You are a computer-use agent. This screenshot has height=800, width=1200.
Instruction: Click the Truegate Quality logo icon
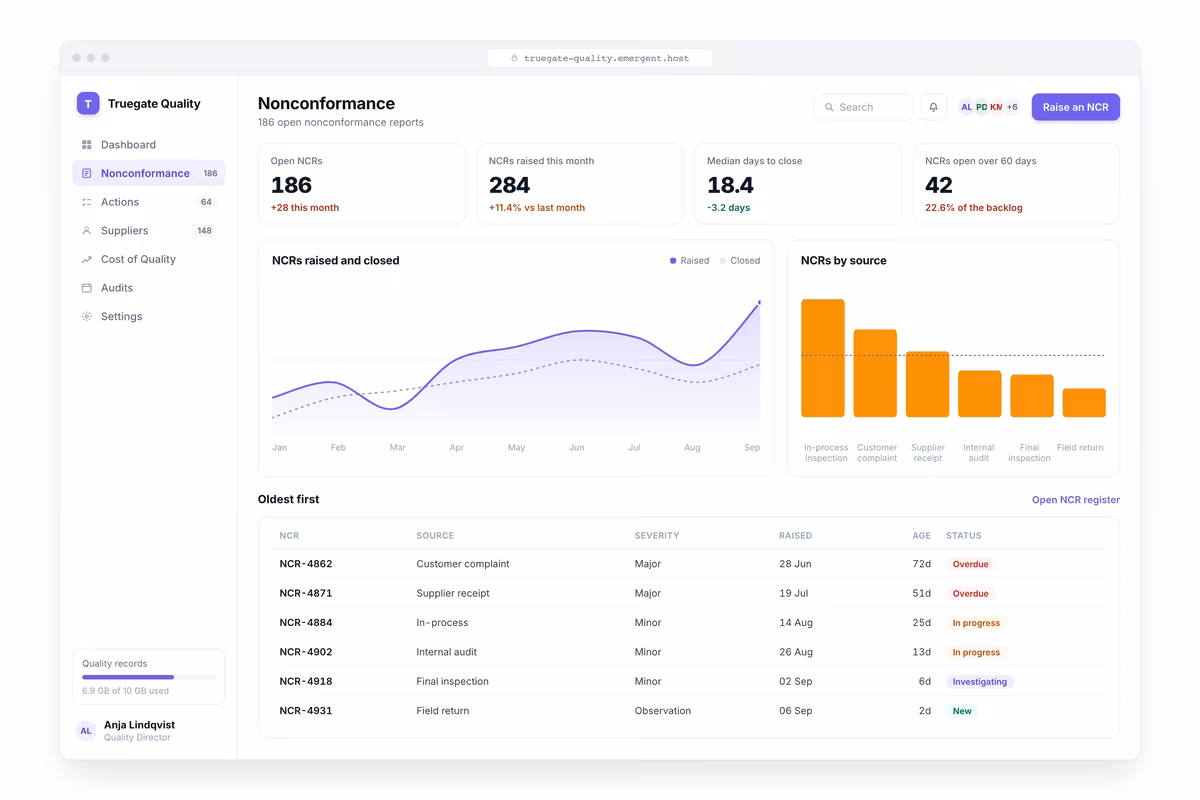88,103
